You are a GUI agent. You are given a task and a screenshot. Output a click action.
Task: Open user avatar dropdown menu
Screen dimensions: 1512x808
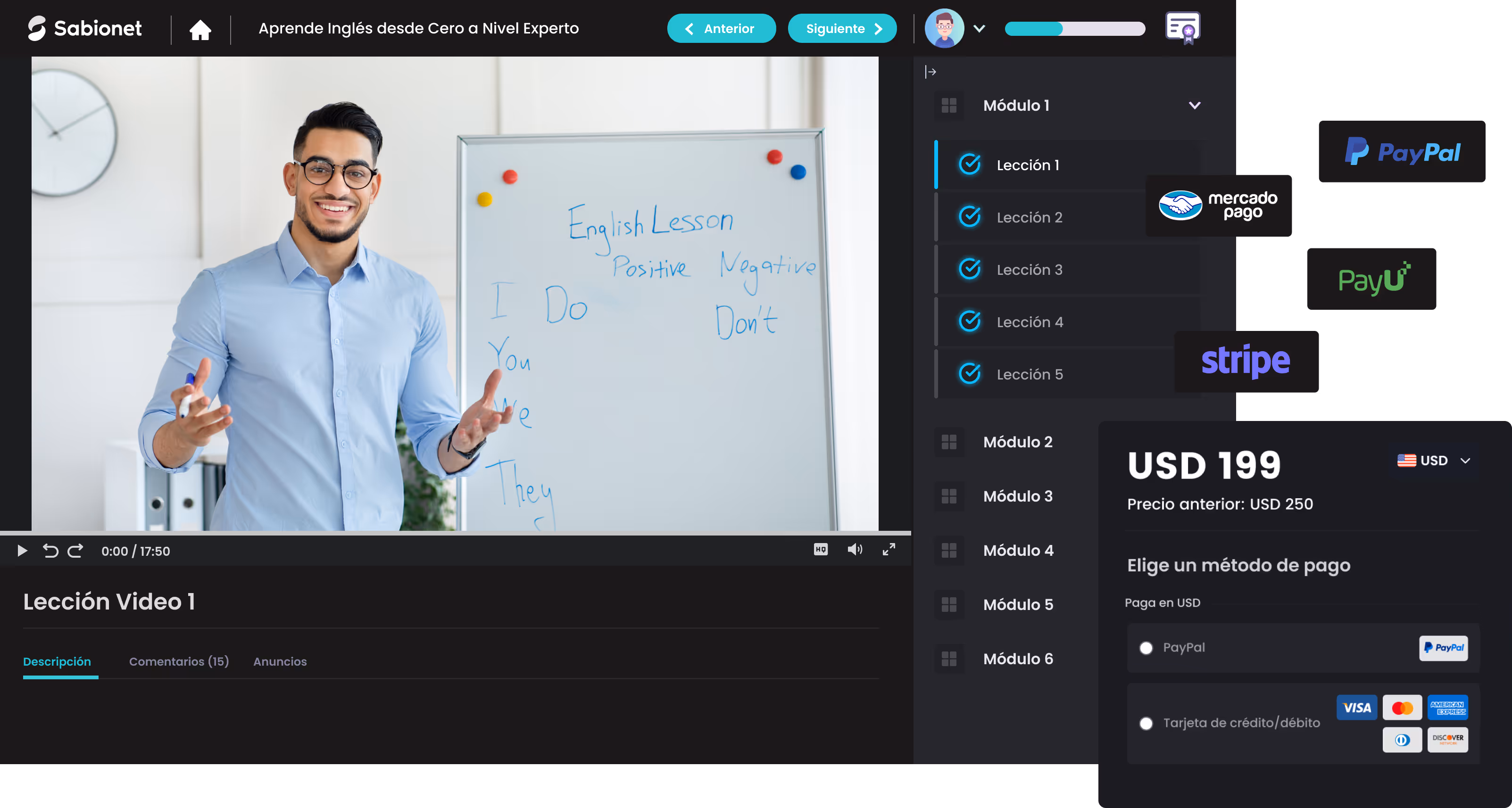coord(979,28)
